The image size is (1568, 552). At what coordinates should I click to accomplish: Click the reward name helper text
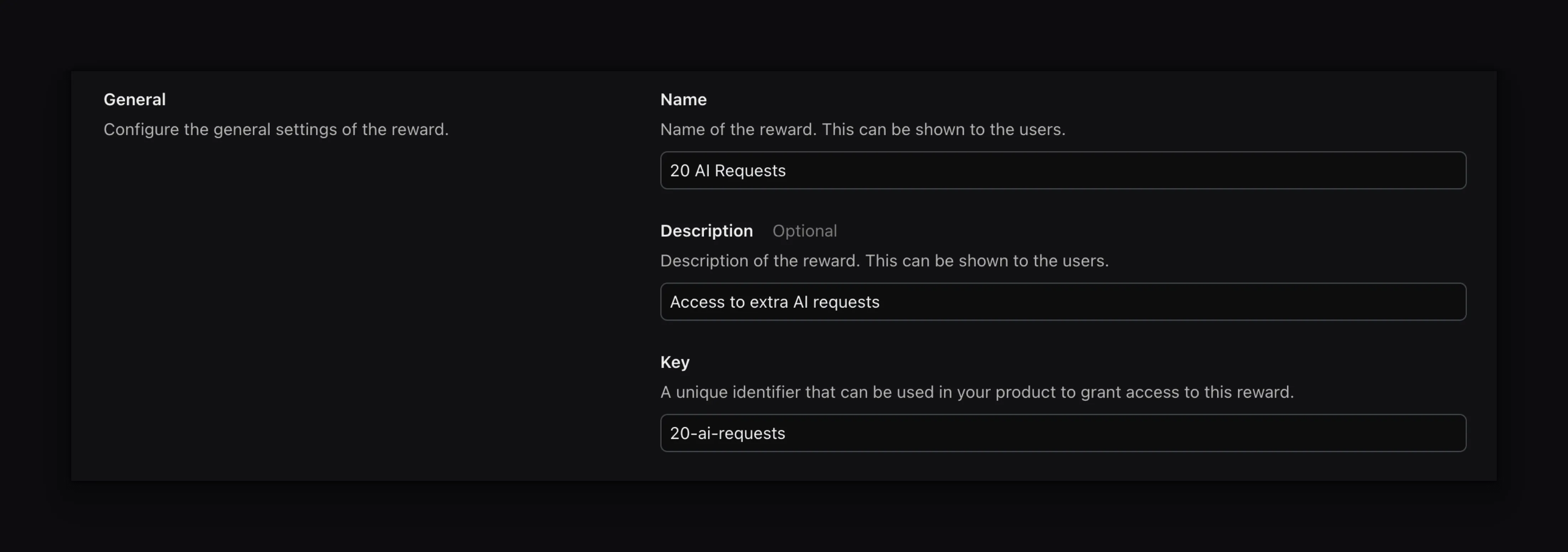862,129
